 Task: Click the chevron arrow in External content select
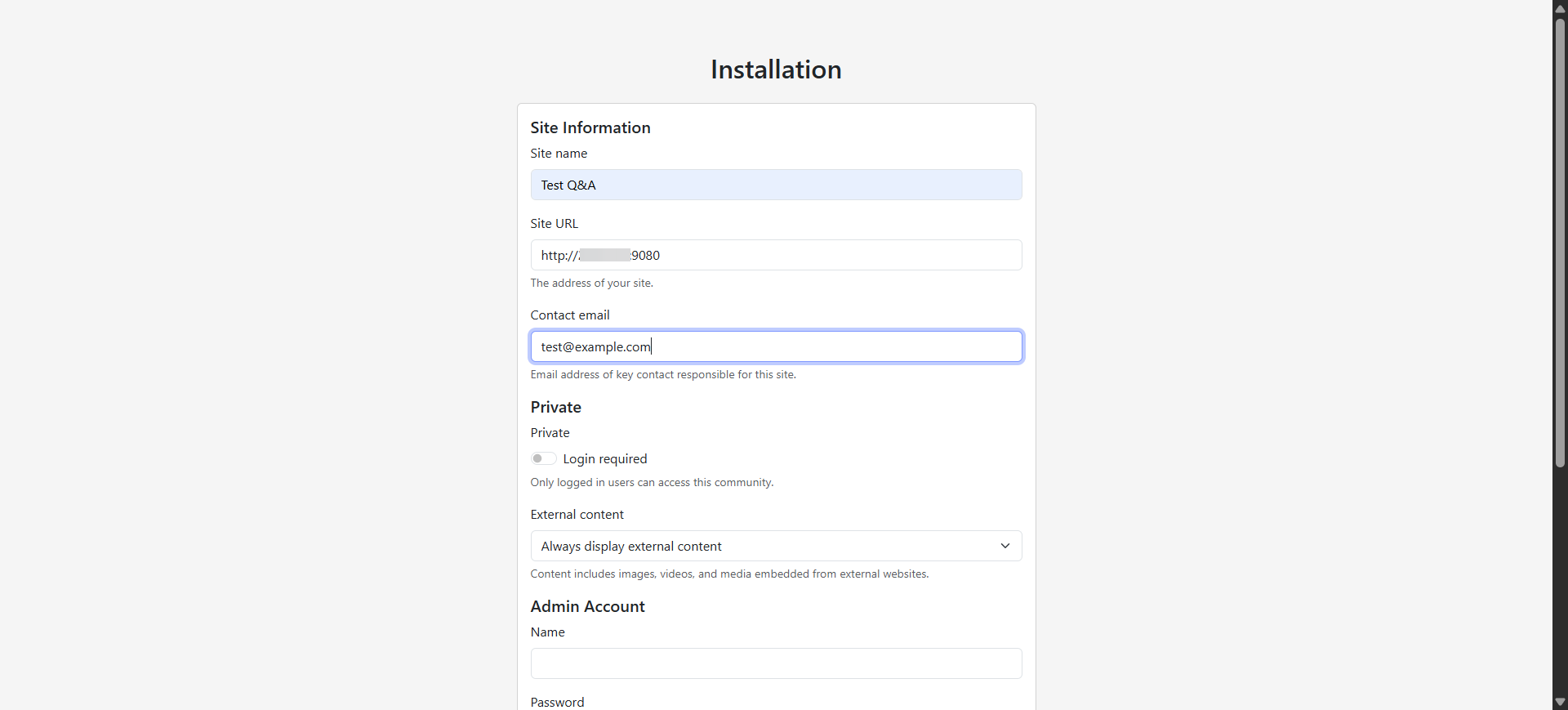pos(1005,546)
